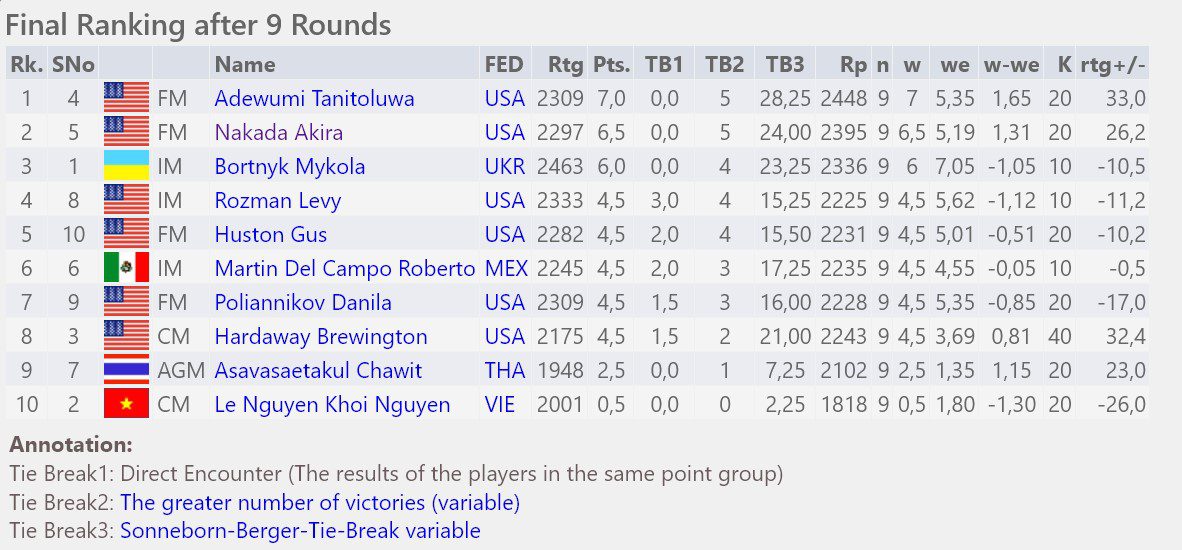Viewport: 1182px width, 550px height.
Task: Click the USA flag in Rozman Levy row
Action: pyautogui.click(x=126, y=200)
